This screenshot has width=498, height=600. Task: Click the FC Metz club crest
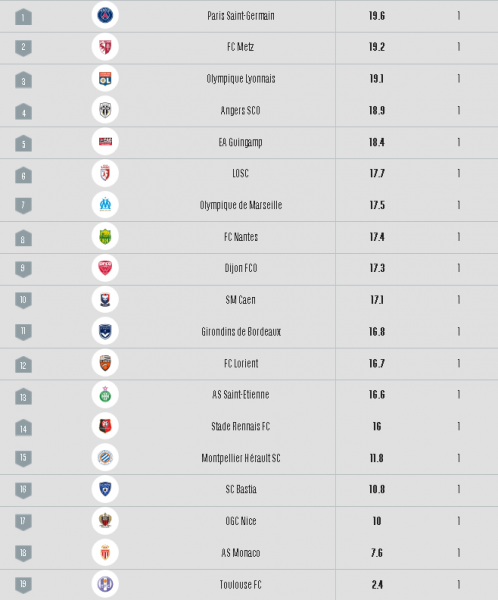pos(105,47)
